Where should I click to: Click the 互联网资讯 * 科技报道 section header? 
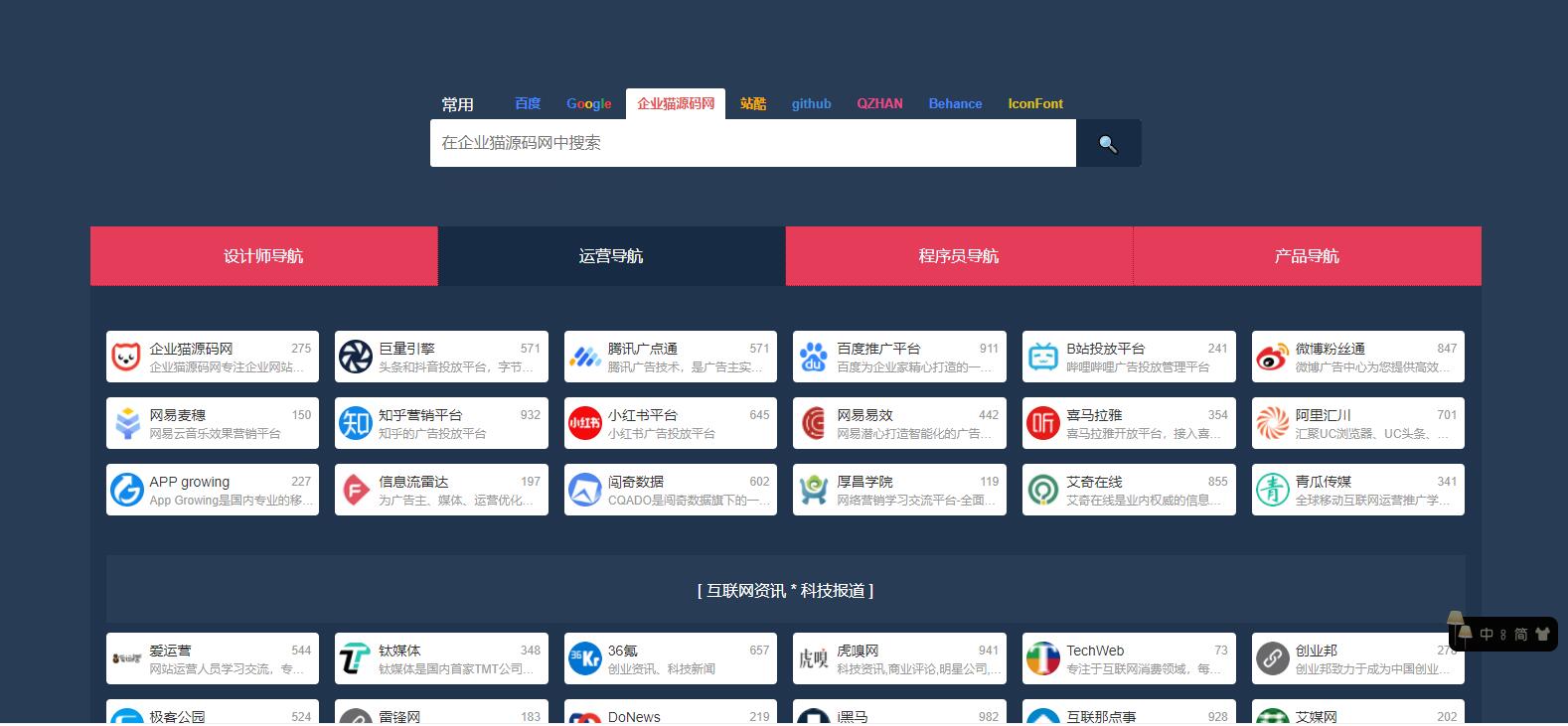click(785, 590)
